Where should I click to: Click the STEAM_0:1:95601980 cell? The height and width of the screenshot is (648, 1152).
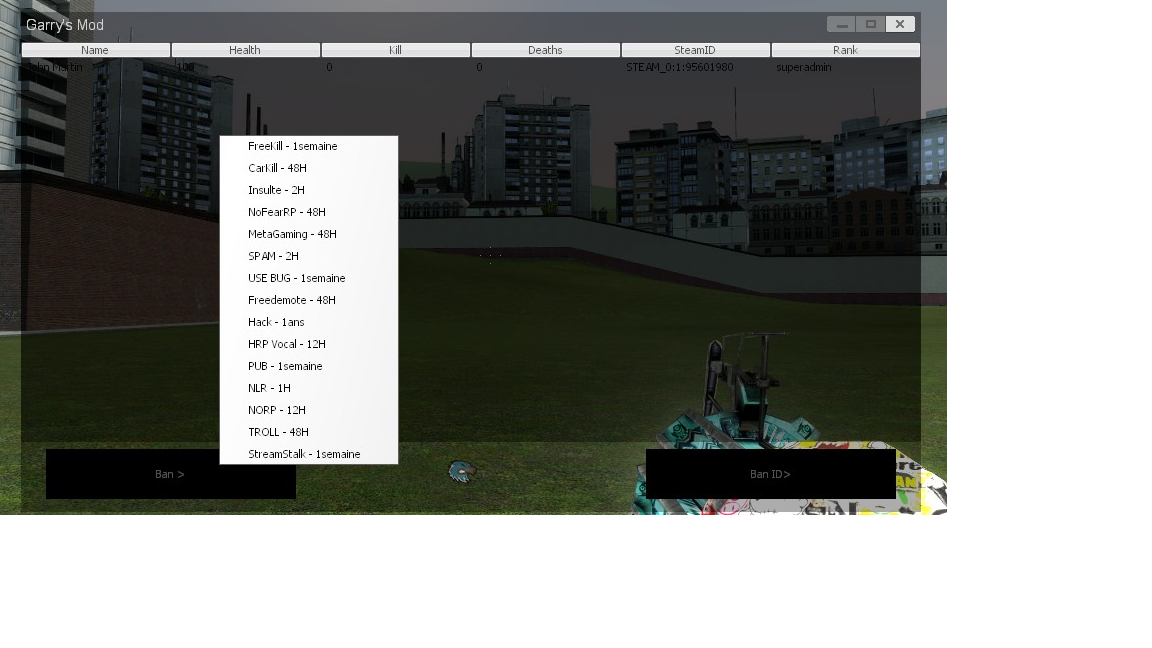click(680, 68)
